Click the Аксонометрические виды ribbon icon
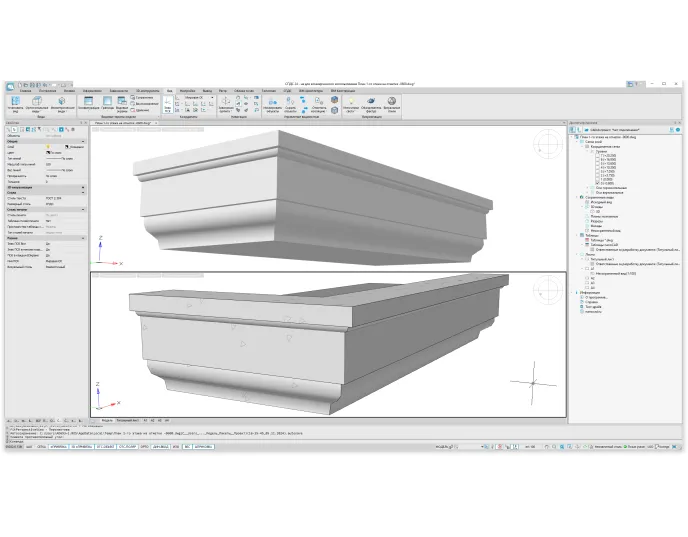Image resolution: width=688 pixels, height=537 pixels. click(x=62, y=103)
